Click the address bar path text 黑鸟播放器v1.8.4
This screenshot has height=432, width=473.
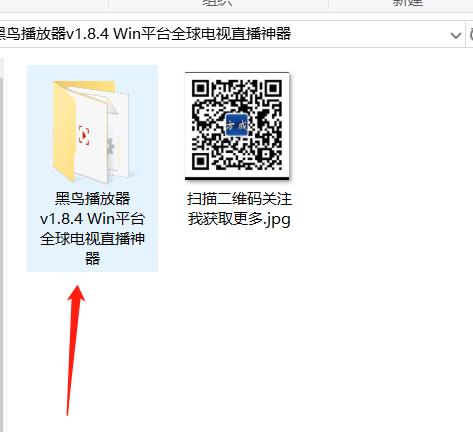coord(54,34)
